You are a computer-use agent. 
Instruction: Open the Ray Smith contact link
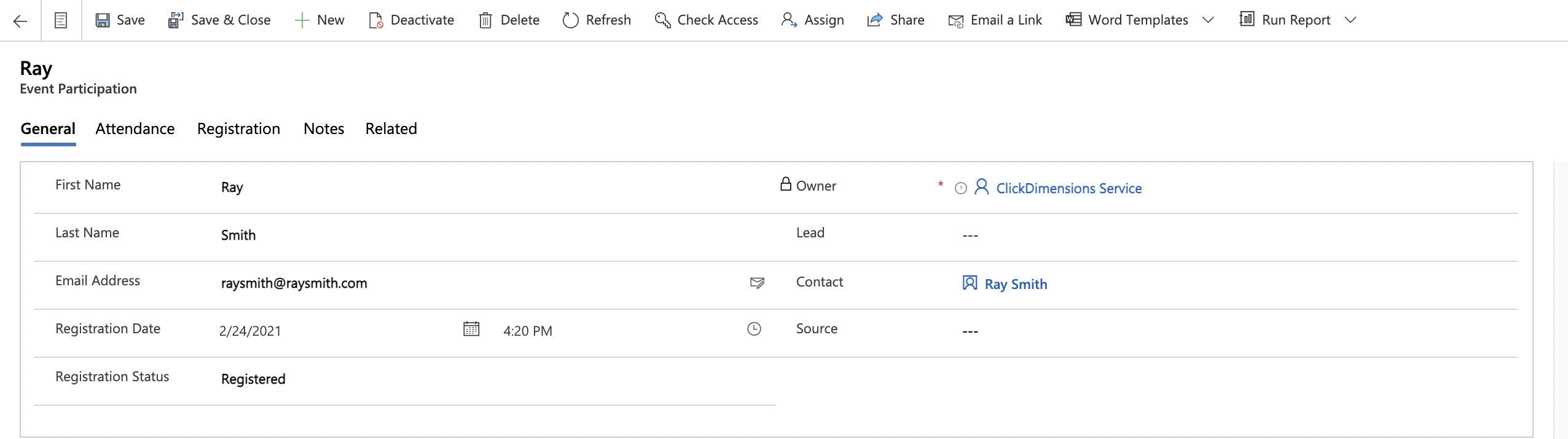(1016, 285)
